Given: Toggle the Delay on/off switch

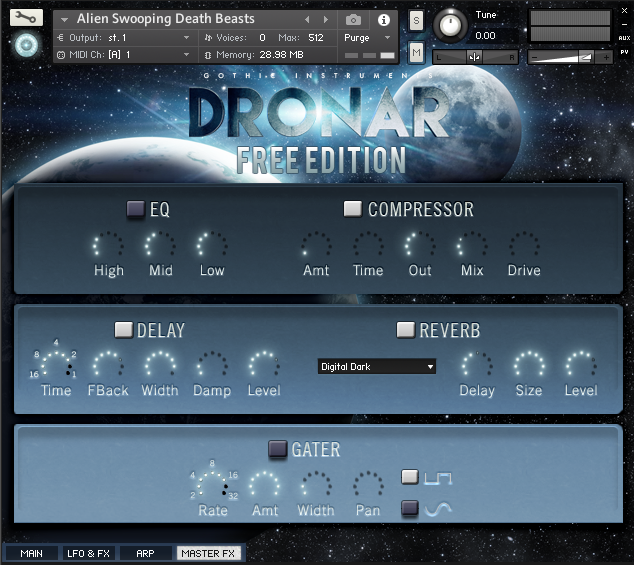Looking at the screenshot, I should pyautogui.click(x=124, y=330).
